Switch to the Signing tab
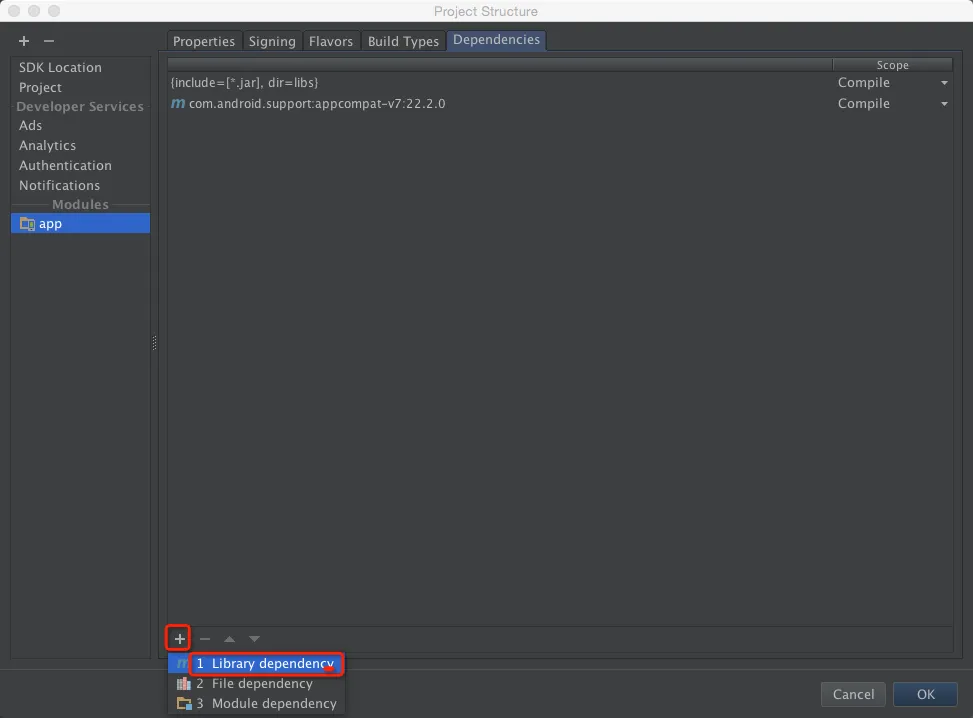Screen dimensions: 973x718 (x=272, y=41)
